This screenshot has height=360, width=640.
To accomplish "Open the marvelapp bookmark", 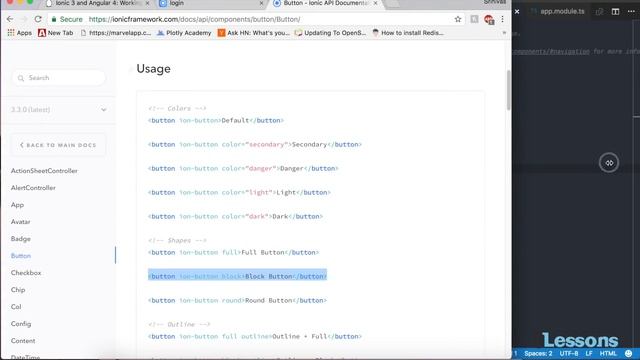I will [x=116, y=33].
